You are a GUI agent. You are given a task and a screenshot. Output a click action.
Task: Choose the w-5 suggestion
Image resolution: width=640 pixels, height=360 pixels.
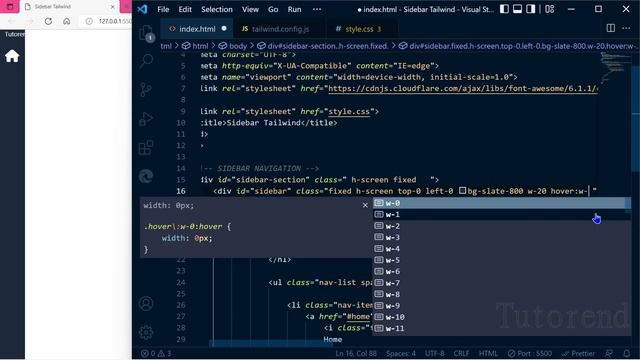click(502, 260)
